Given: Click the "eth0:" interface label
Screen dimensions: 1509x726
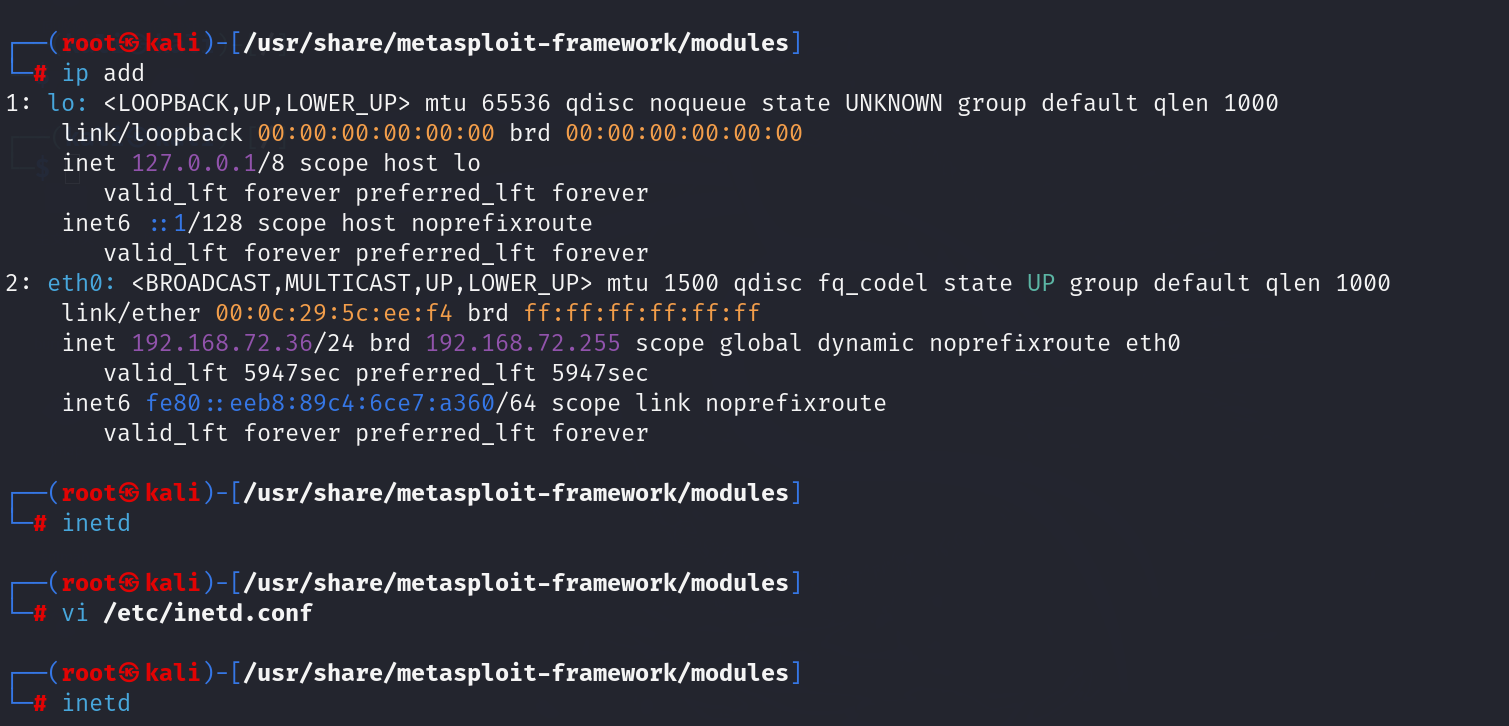Looking at the screenshot, I should tap(82, 283).
